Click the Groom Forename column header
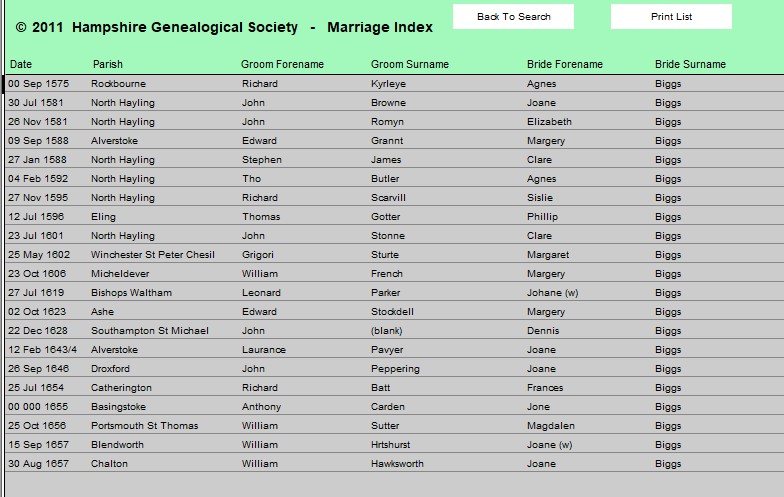 [x=282, y=65]
